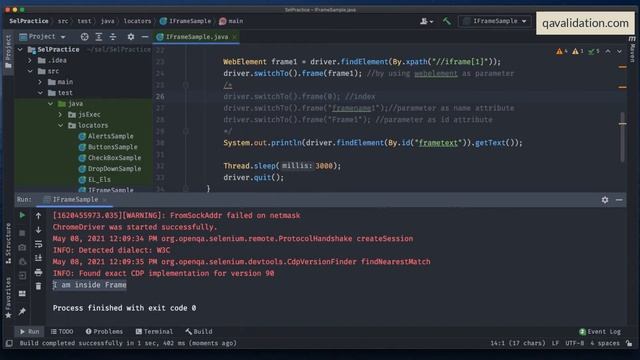
Task: Click the editor vertical scrollbar thumb
Action: pos(622,137)
